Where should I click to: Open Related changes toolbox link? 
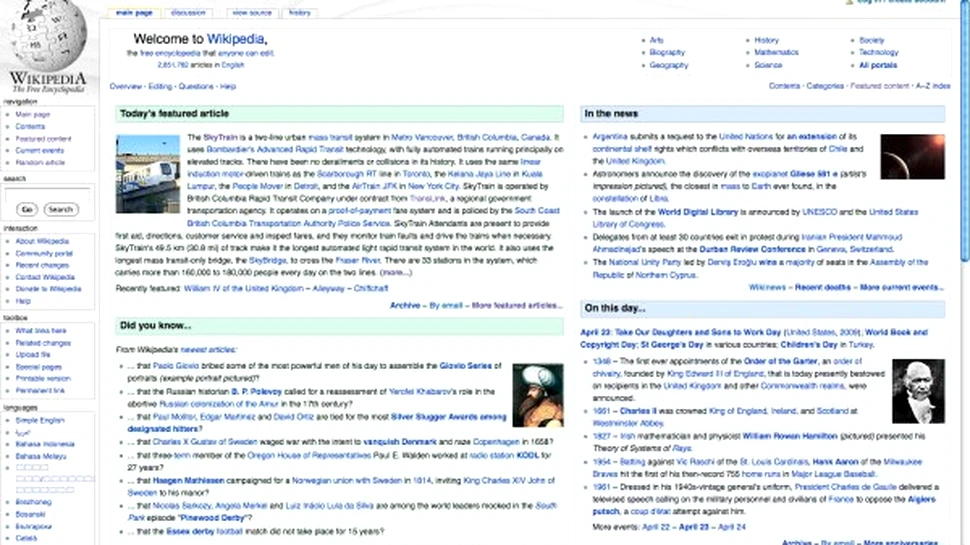pos(43,343)
